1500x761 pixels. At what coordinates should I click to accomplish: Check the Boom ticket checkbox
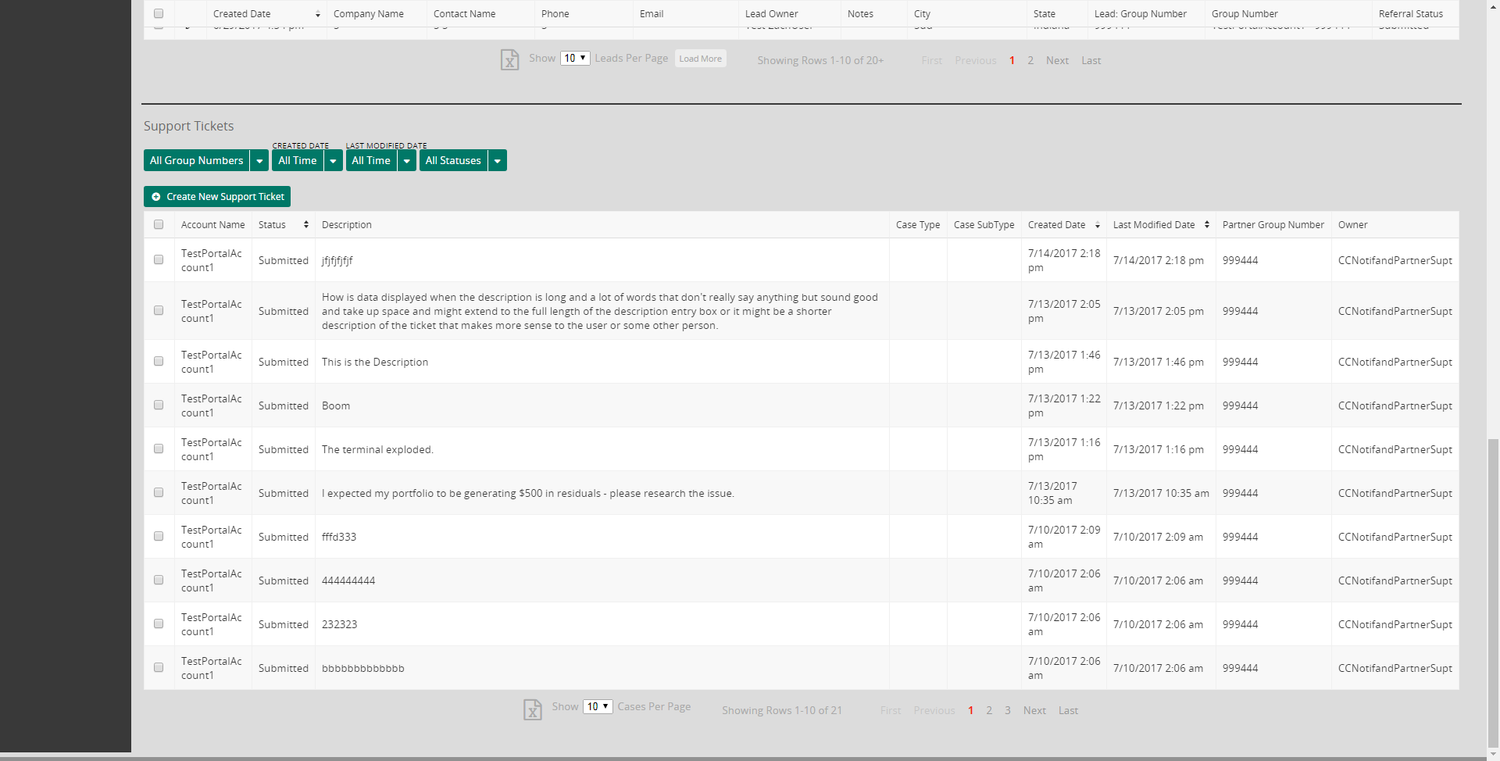click(158, 405)
